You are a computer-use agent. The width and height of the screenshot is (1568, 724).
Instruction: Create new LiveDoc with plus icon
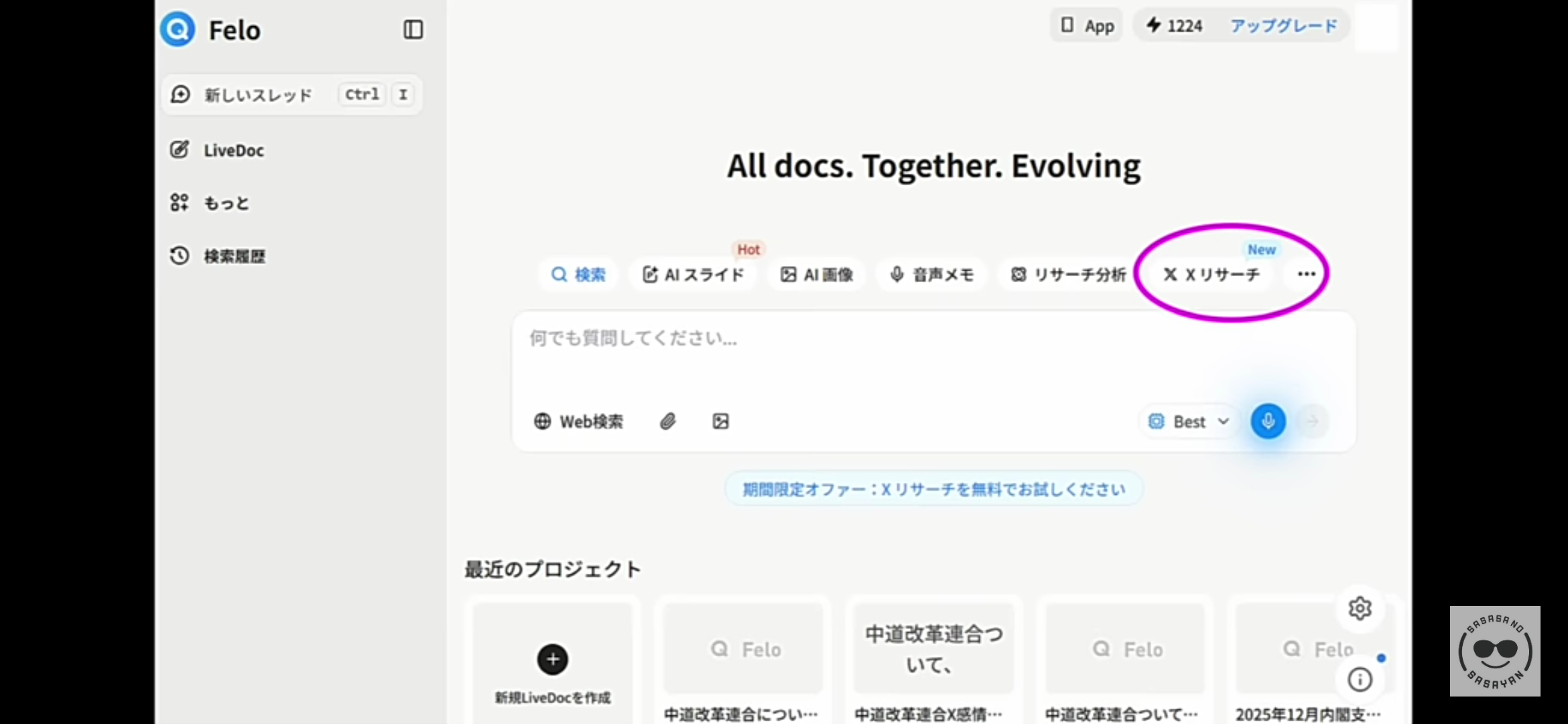553,659
